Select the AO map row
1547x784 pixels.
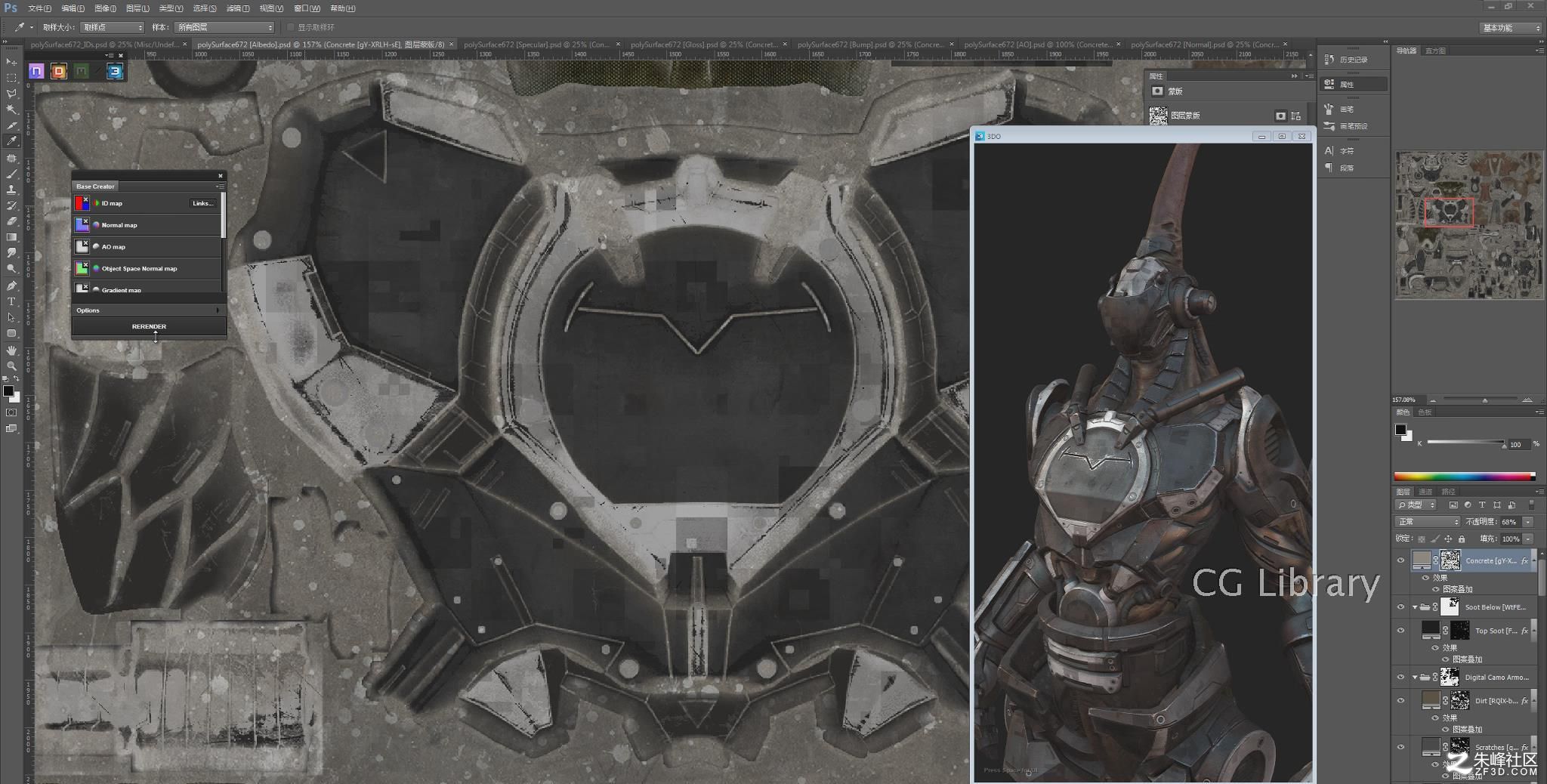[147, 247]
